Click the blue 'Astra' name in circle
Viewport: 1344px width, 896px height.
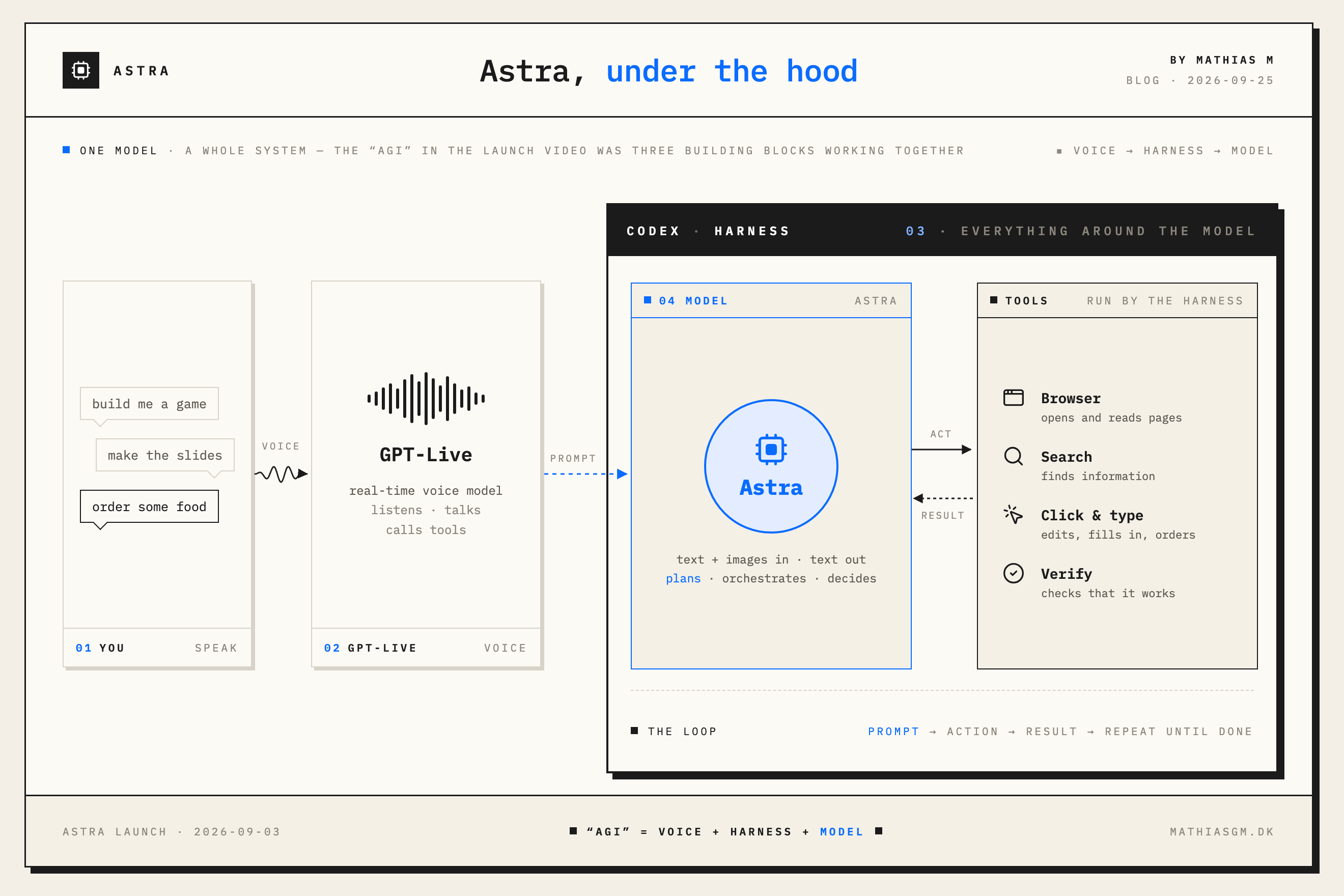point(771,487)
